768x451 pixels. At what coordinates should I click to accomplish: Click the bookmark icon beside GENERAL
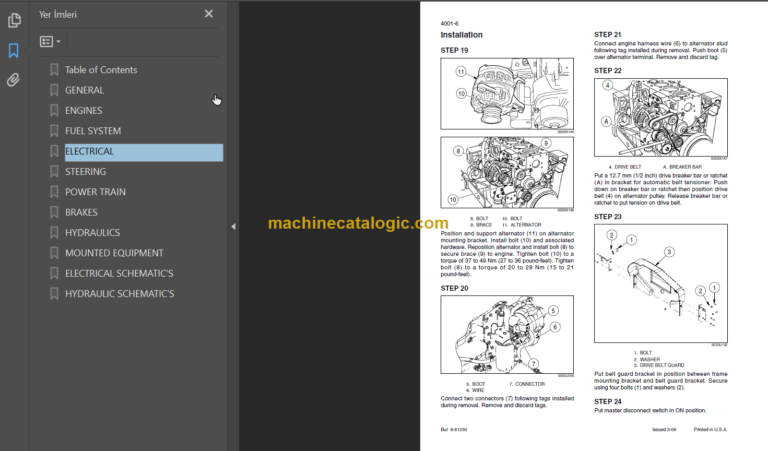tap(54, 91)
